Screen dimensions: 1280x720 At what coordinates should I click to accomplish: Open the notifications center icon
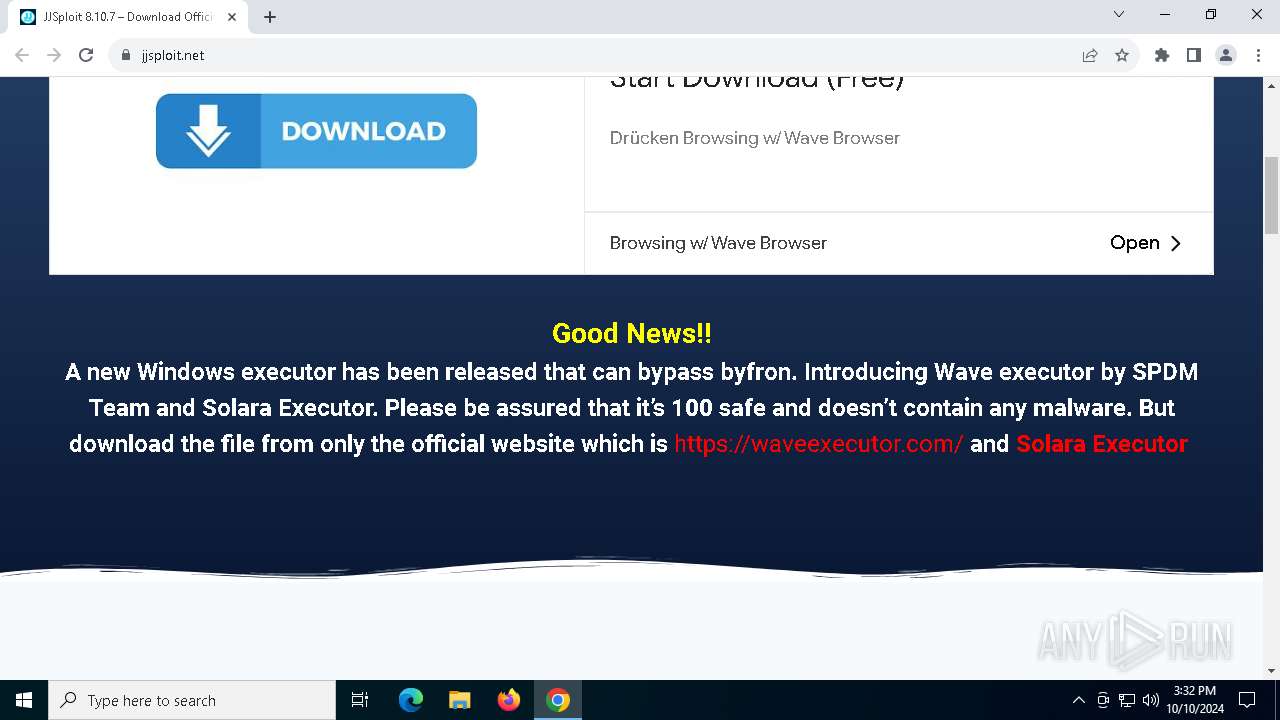[x=1247, y=700]
